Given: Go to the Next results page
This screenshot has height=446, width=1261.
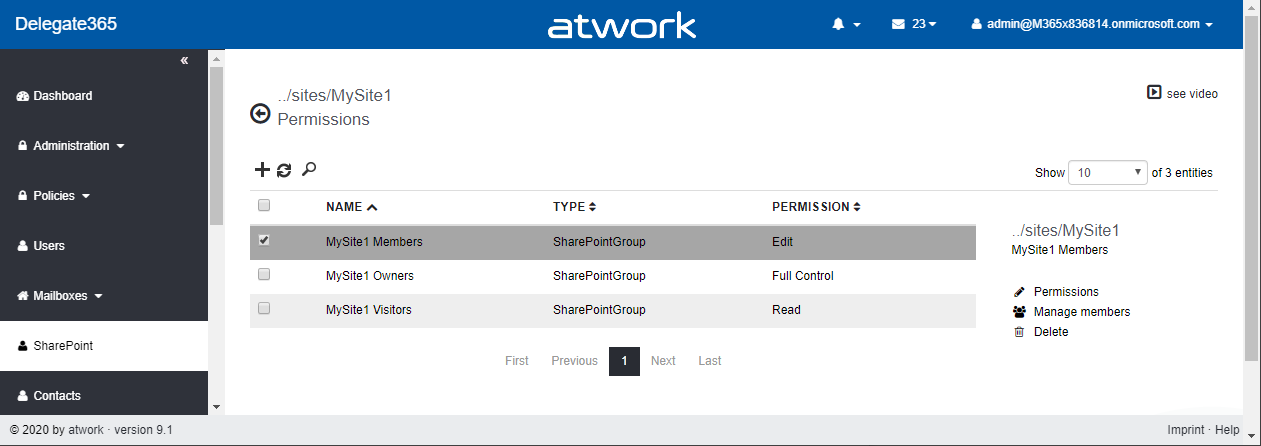Looking at the screenshot, I should click(x=663, y=361).
